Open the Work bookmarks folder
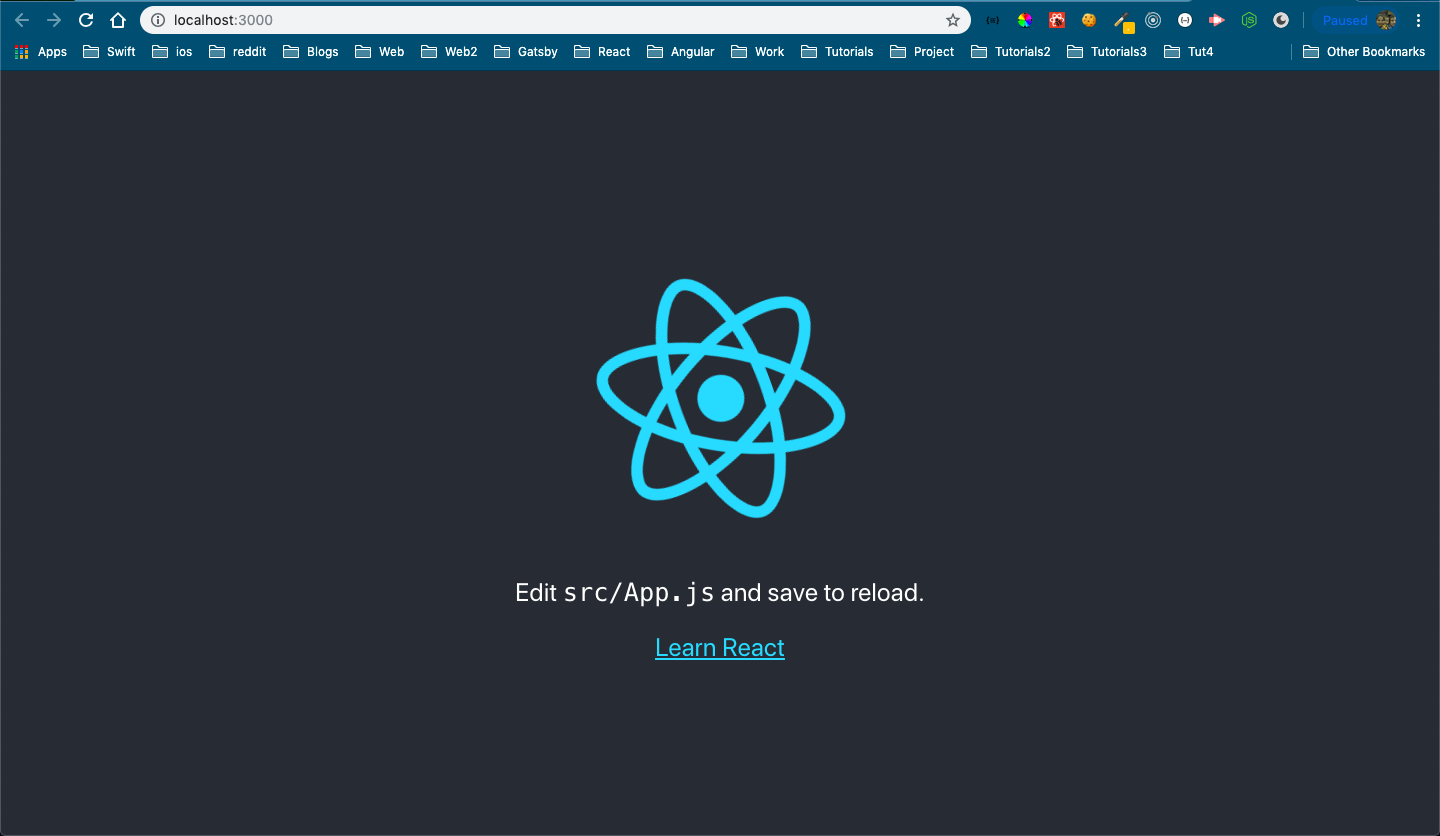This screenshot has height=836, width=1440. pyautogui.click(x=757, y=52)
